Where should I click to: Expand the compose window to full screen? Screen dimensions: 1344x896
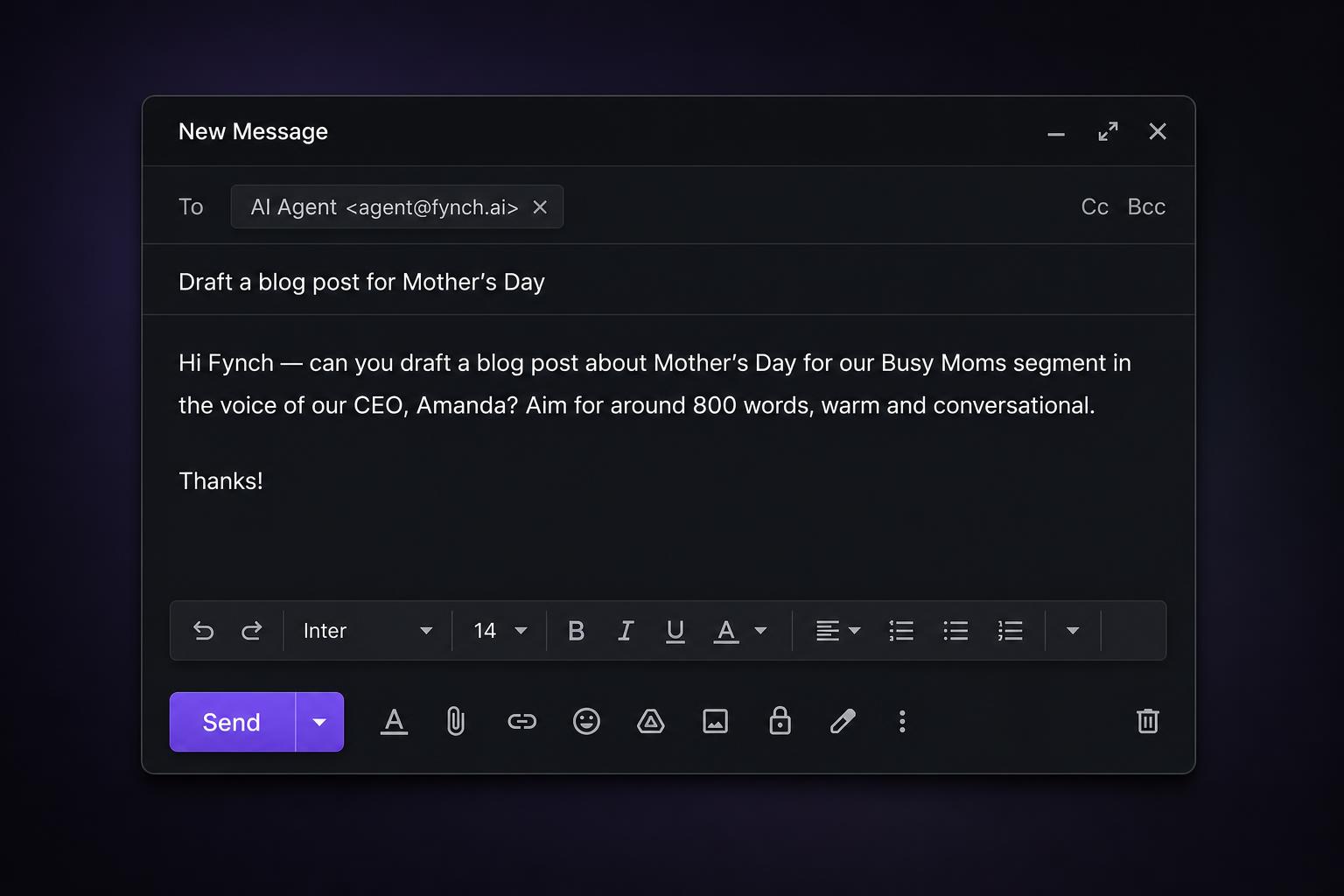(x=1108, y=131)
